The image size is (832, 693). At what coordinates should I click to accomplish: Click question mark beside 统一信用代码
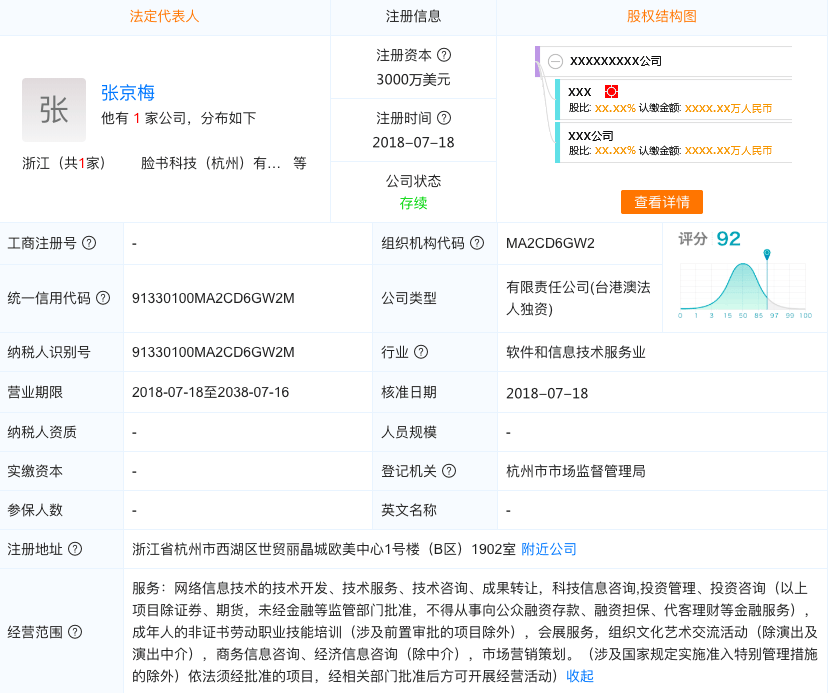click(103, 298)
